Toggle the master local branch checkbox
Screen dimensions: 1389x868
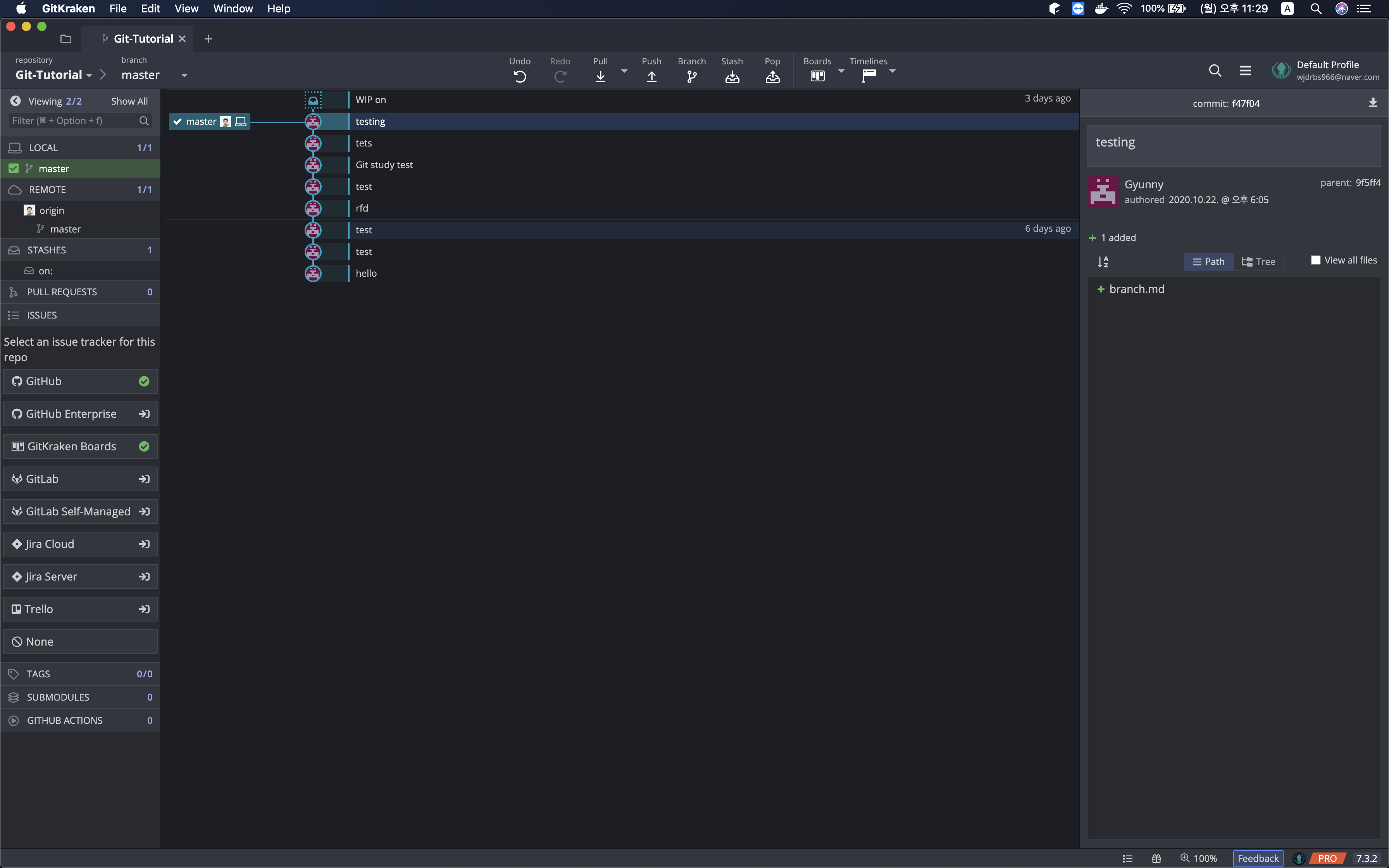14,168
